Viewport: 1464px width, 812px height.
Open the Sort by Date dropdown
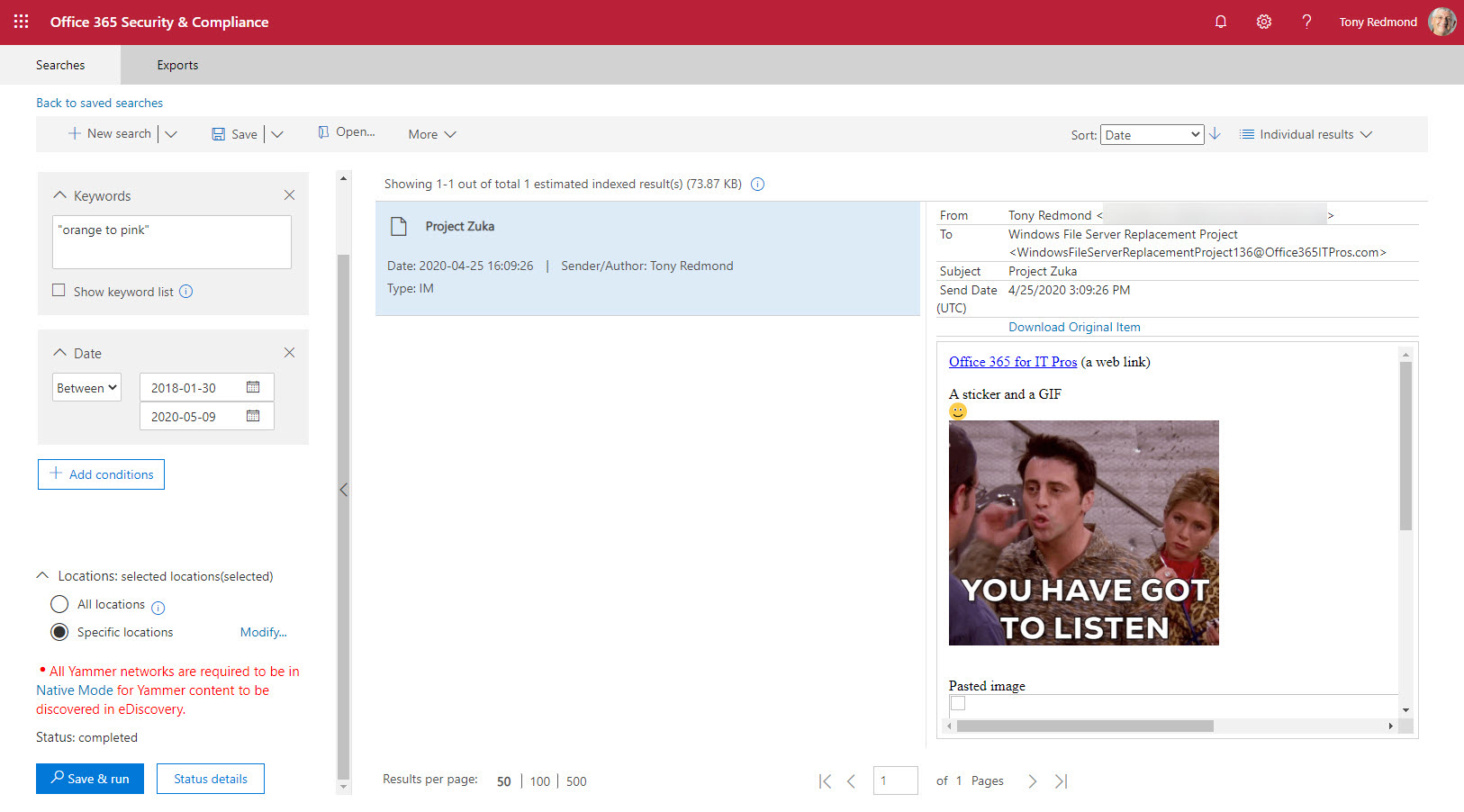(x=1152, y=135)
